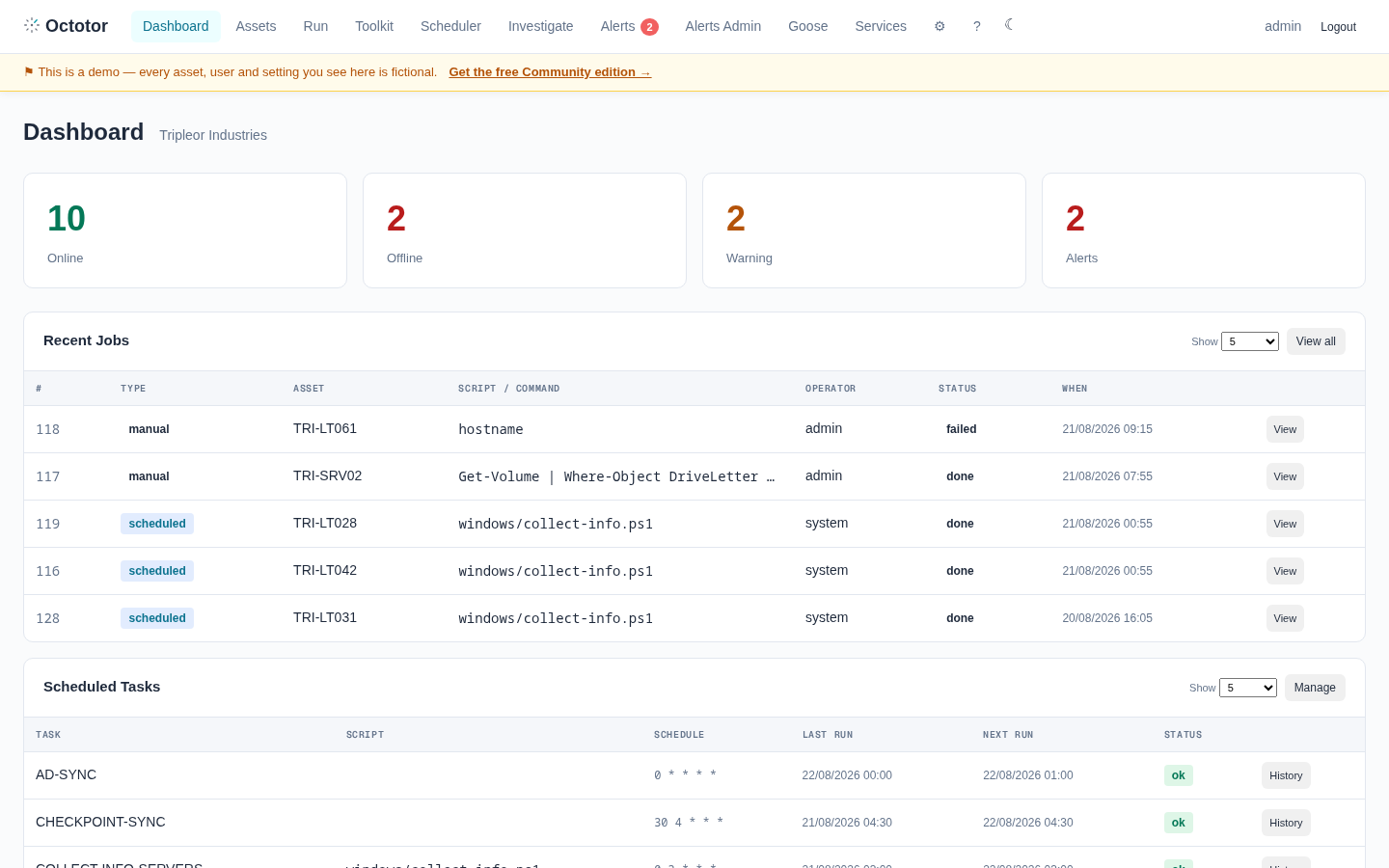Image resolution: width=1389 pixels, height=868 pixels.
Task: Click the Get-Volume command text
Action: pyautogui.click(x=616, y=476)
